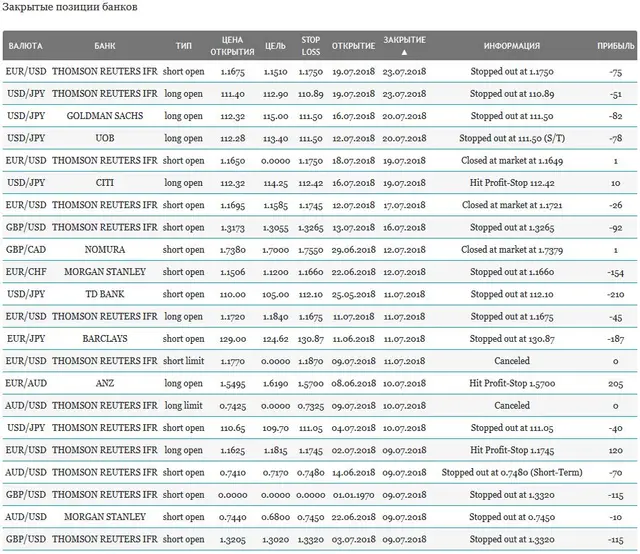Viewport: 640px width, 554px height.
Task: Click opening date 25.05.2018
Action: pos(353,294)
